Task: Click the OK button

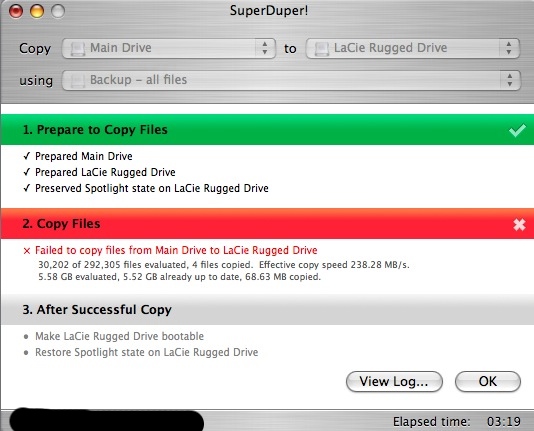Action: tap(488, 381)
